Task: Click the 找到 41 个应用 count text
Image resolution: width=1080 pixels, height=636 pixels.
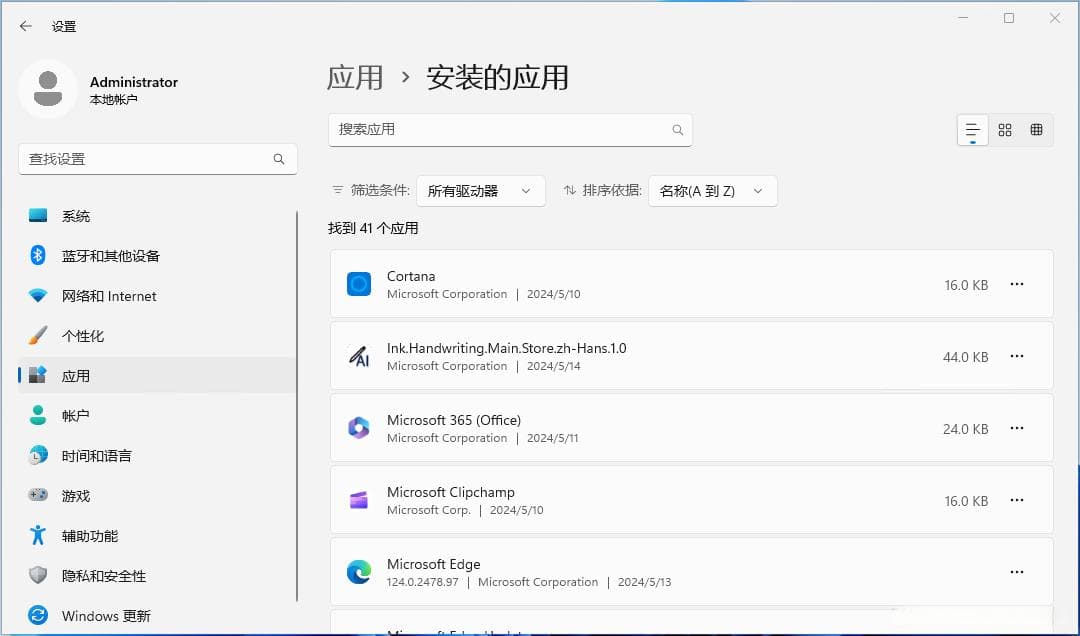Action: [x=373, y=228]
